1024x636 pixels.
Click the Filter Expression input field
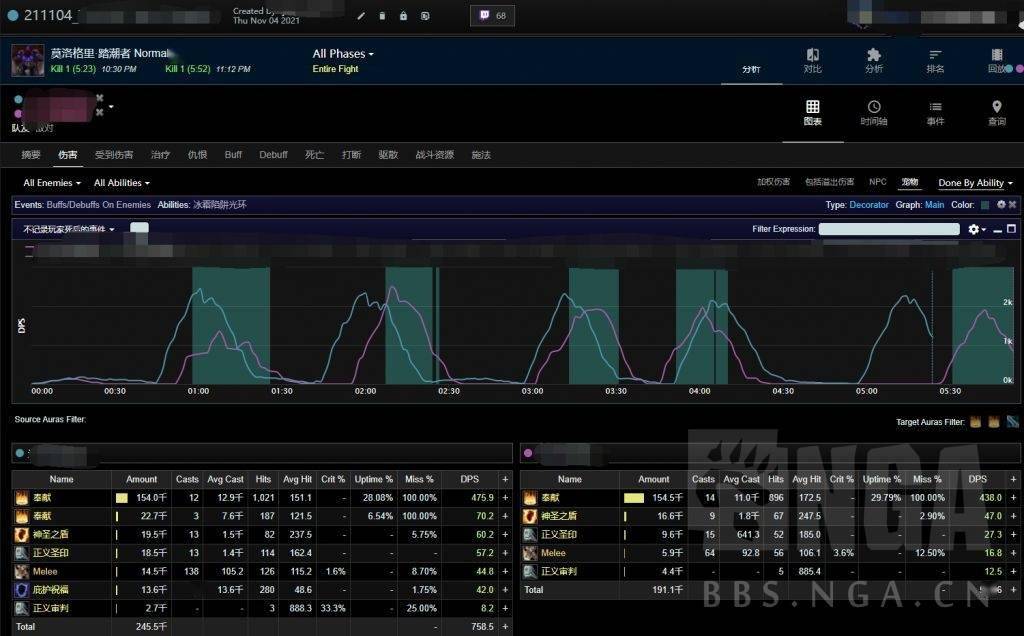(x=888, y=229)
